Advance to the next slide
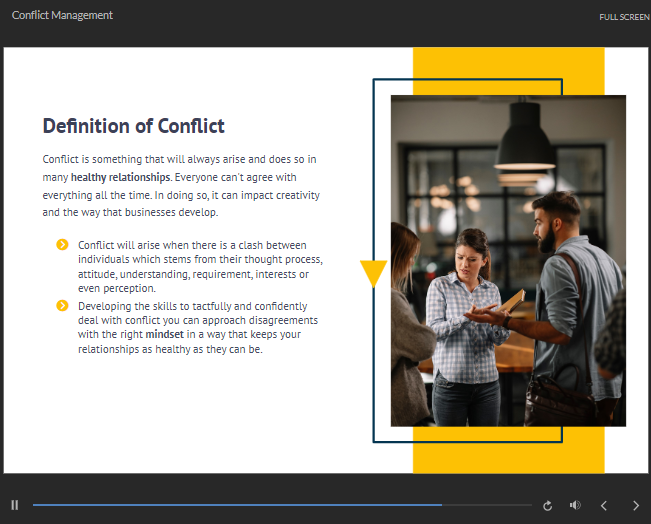Viewport: 651px width, 524px height. 635,506
